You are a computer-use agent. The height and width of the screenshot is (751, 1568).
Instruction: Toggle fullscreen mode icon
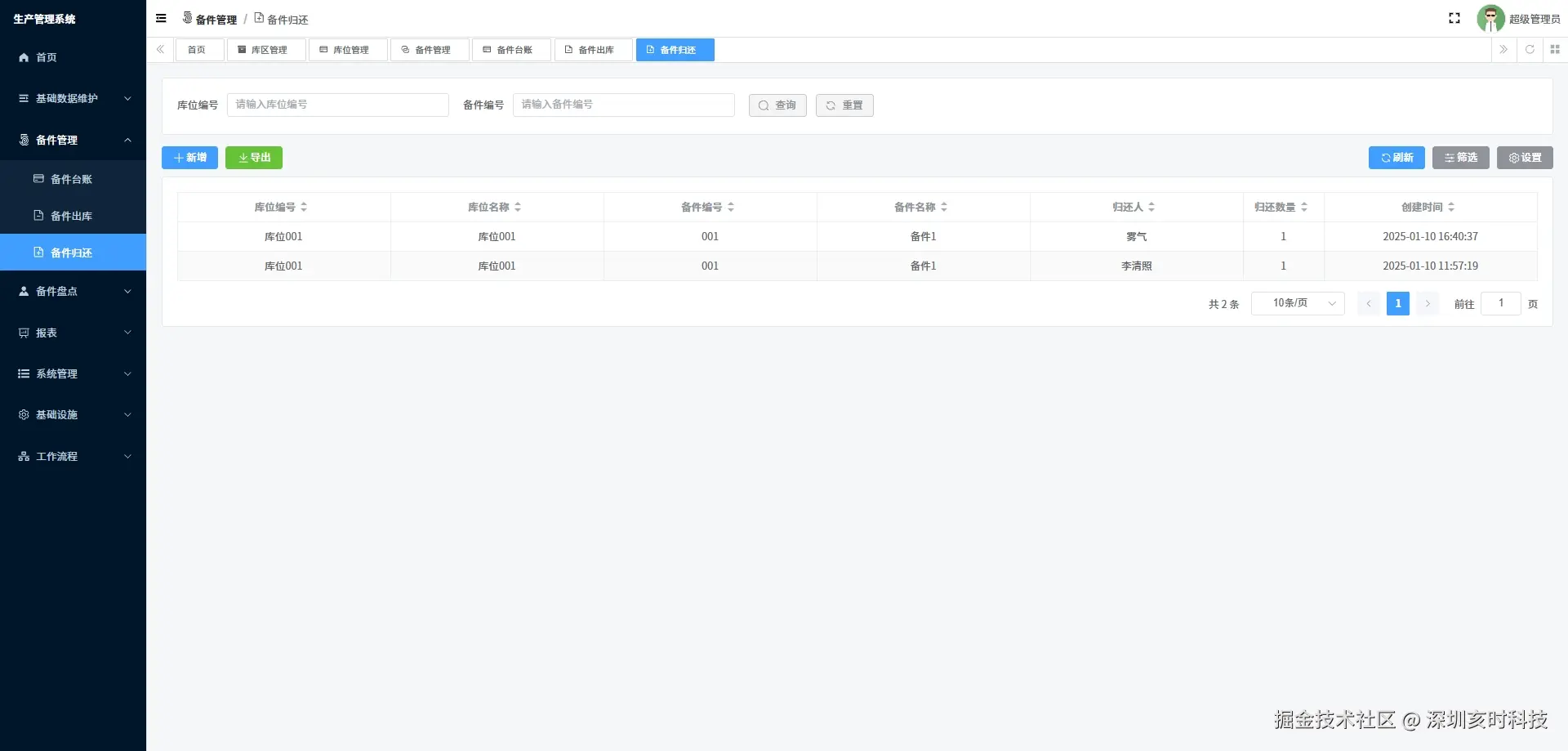pyautogui.click(x=1454, y=18)
